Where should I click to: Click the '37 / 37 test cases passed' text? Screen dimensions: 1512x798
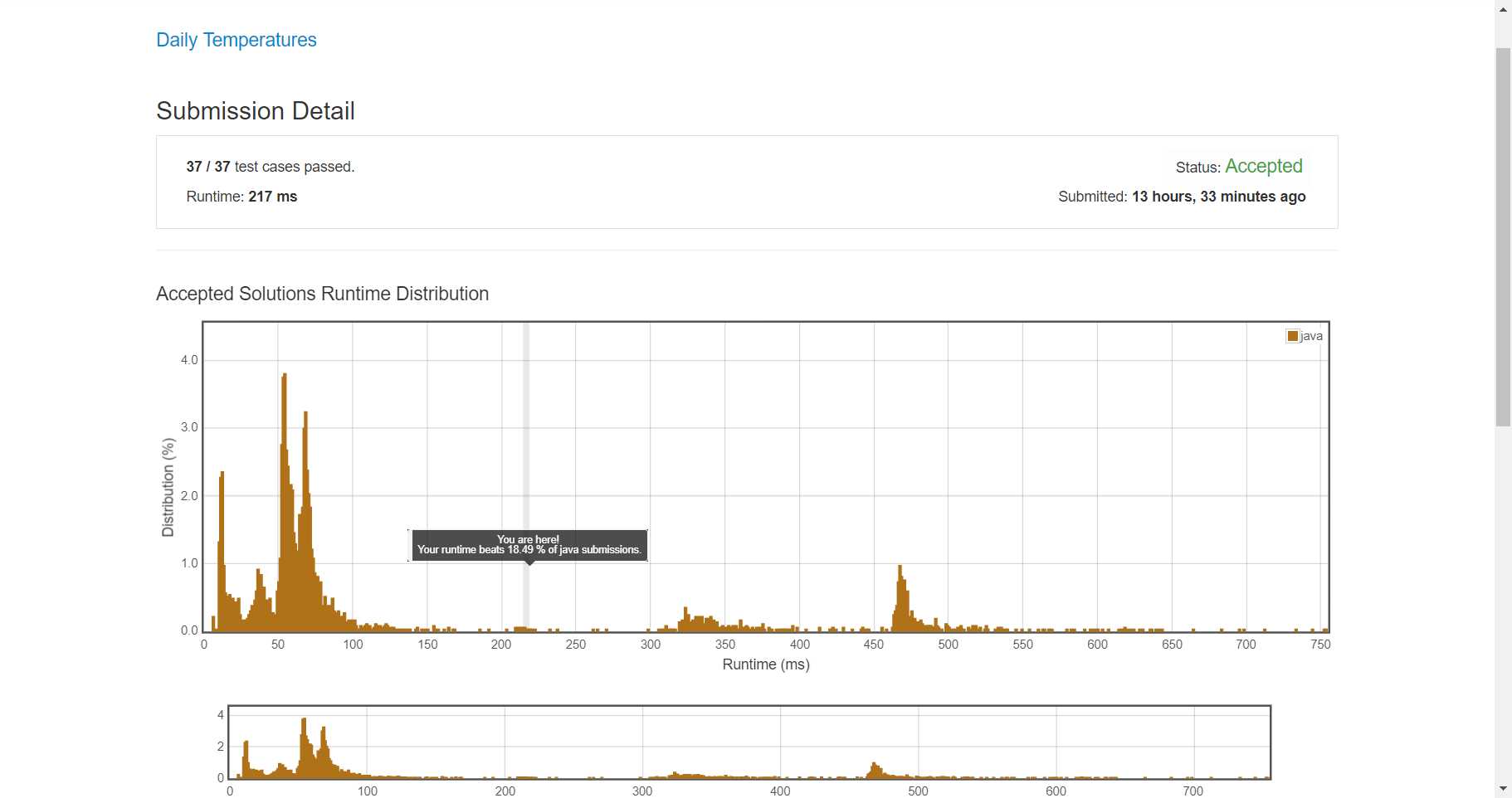pyautogui.click(x=271, y=167)
